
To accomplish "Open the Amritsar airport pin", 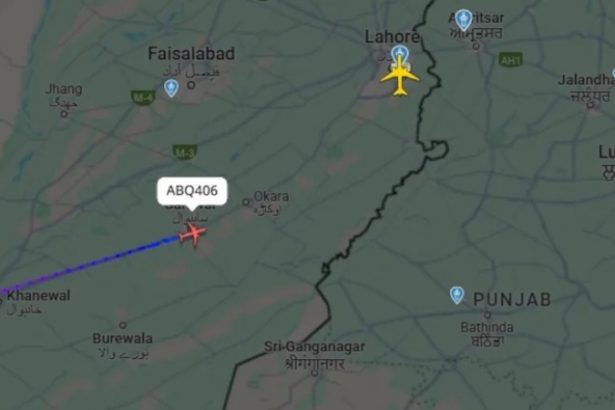I will (464, 20).
